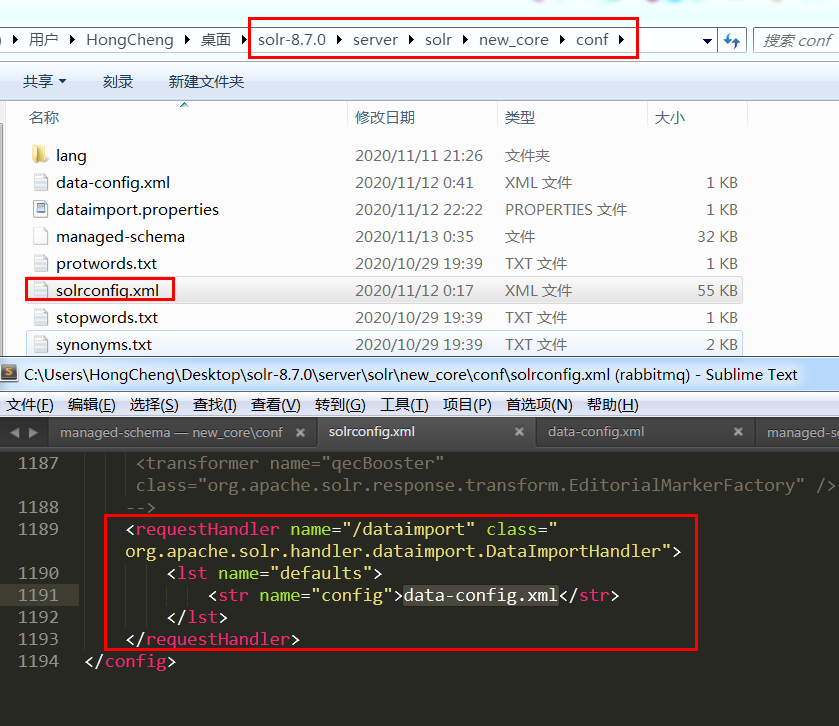This screenshot has width=839, height=726.
Task: Click the closing </config> tag text
Action: pos(130,661)
